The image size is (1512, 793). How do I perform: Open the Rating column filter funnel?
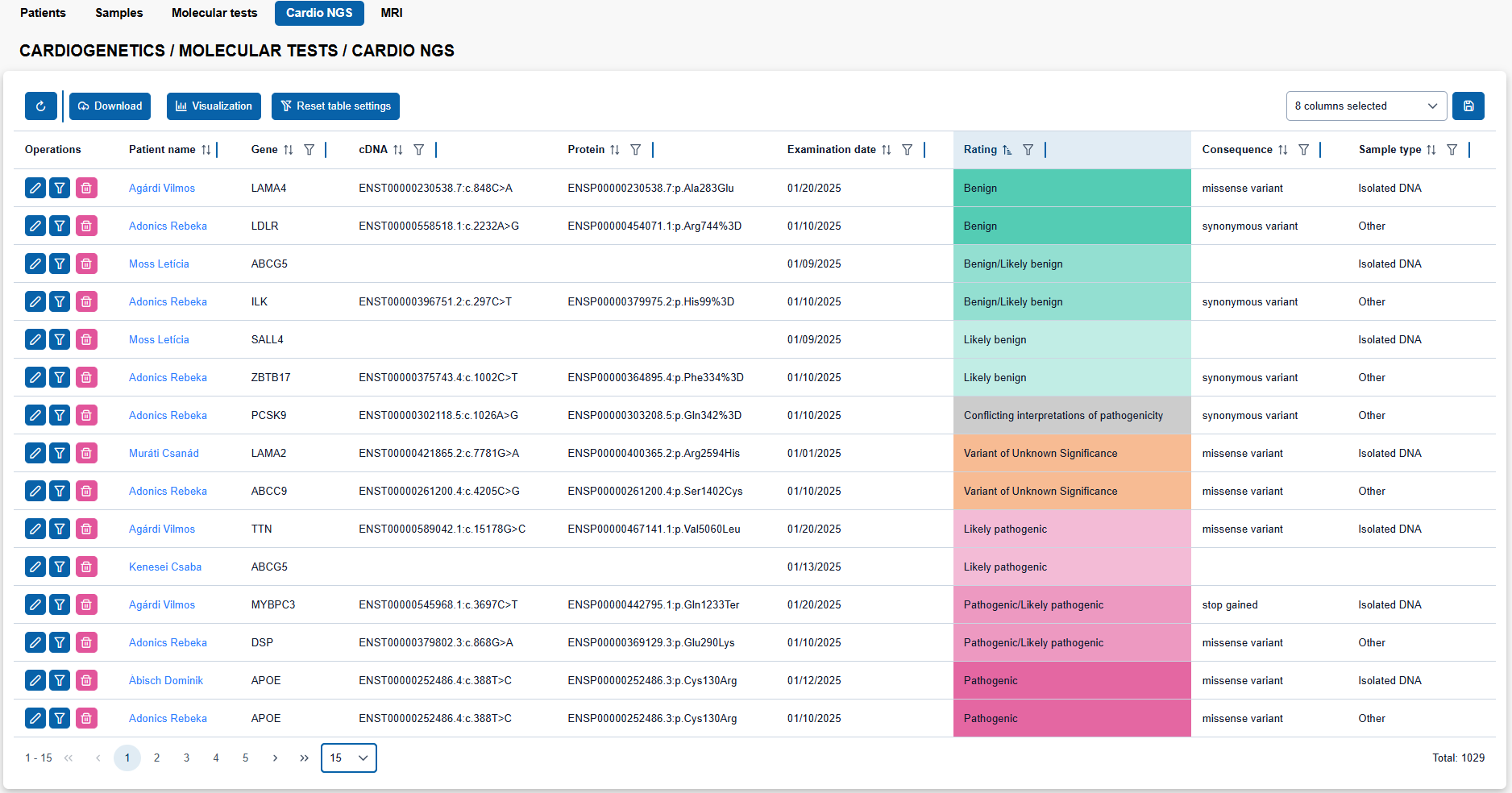point(1028,150)
